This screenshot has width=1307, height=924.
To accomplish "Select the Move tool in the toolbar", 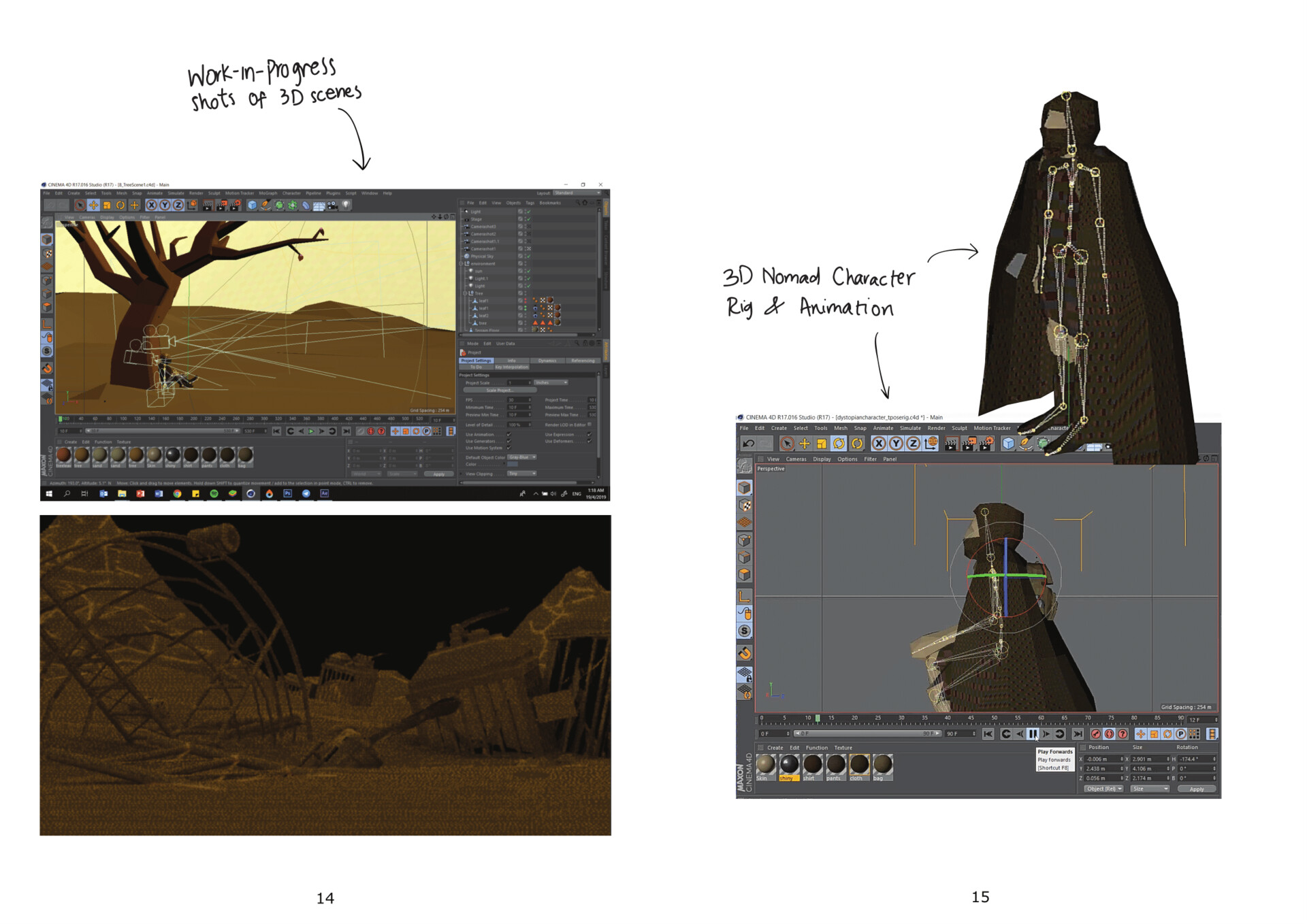I will [94, 204].
